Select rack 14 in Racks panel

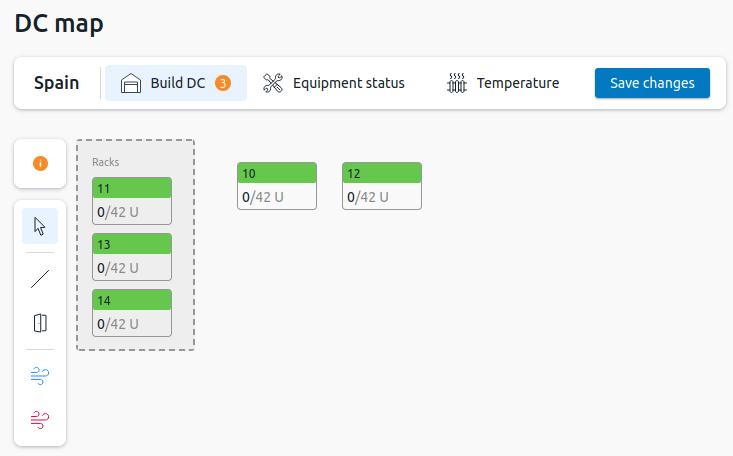click(x=132, y=312)
